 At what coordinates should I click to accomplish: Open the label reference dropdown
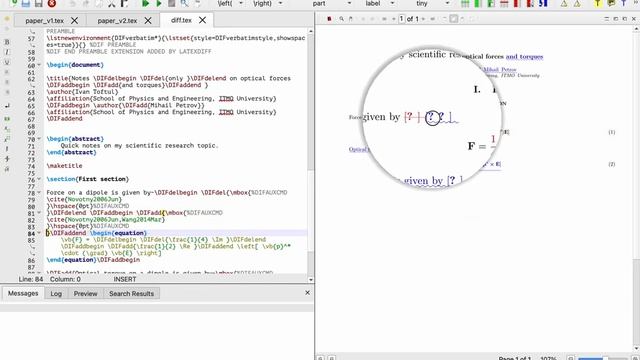point(392,3)
